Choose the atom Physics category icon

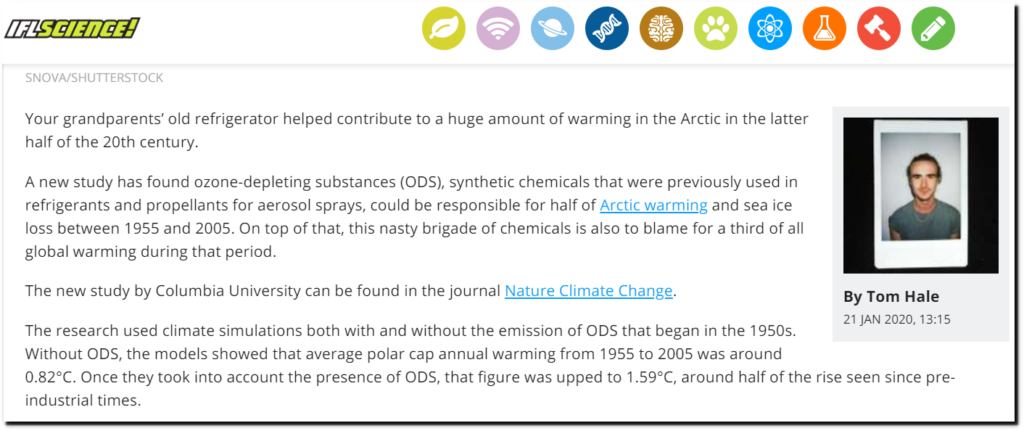click(770, 29)
